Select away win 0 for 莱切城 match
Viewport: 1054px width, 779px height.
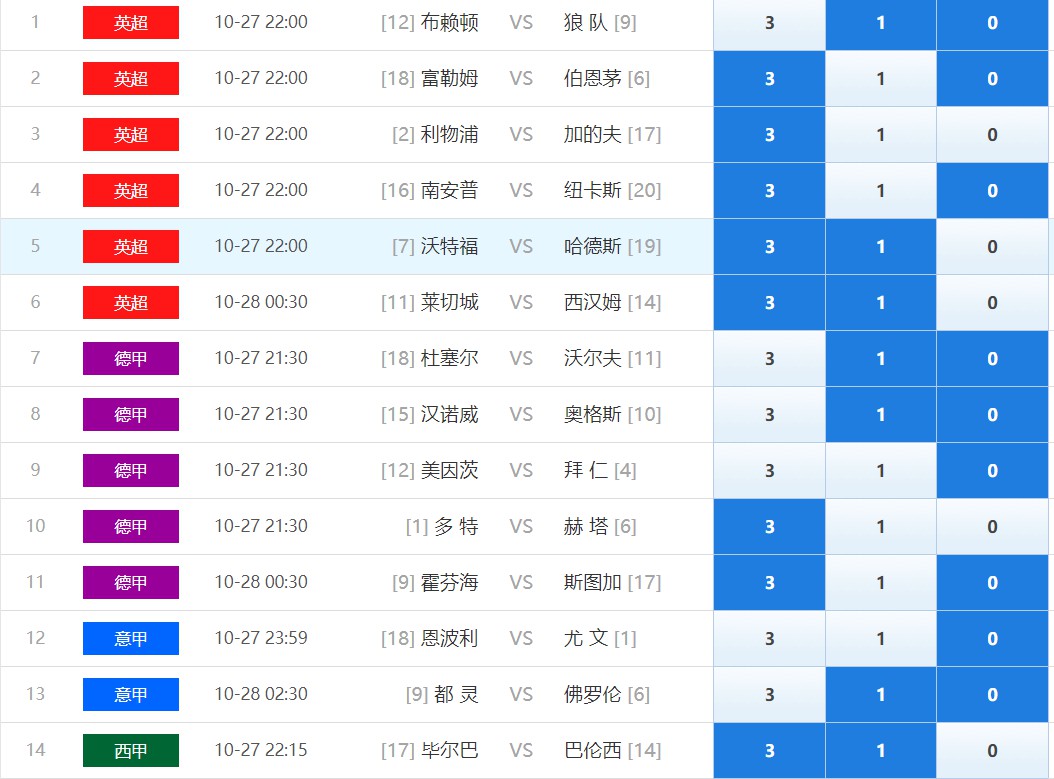[992, 302]
